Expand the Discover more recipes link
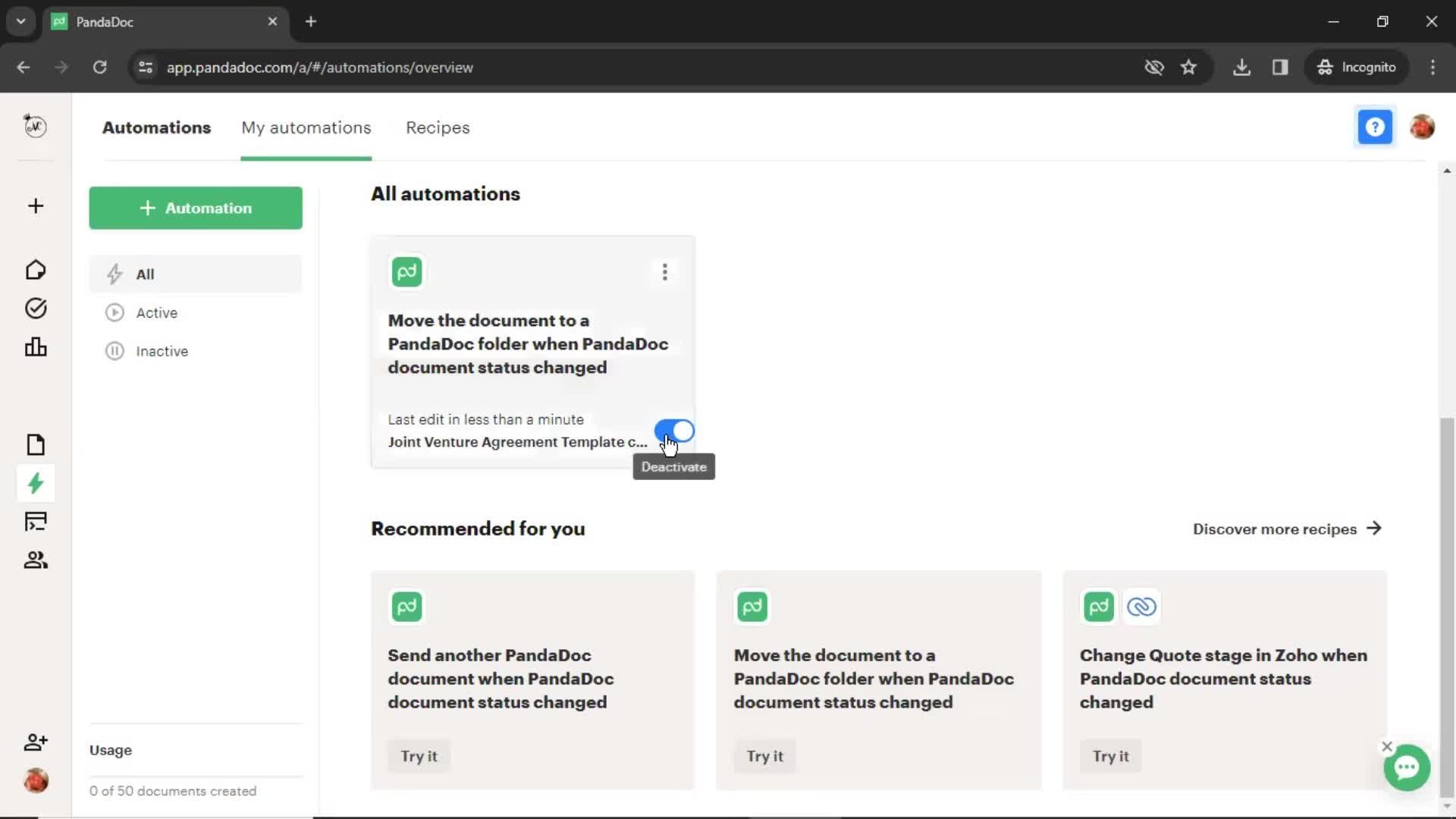Viewport: 1456px width, 819px height. (x=1289, y=528)
